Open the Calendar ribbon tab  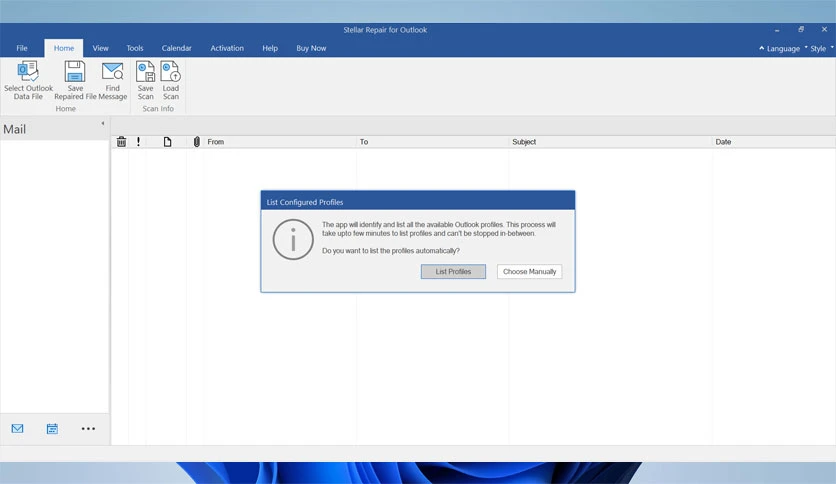pos(176,48)
